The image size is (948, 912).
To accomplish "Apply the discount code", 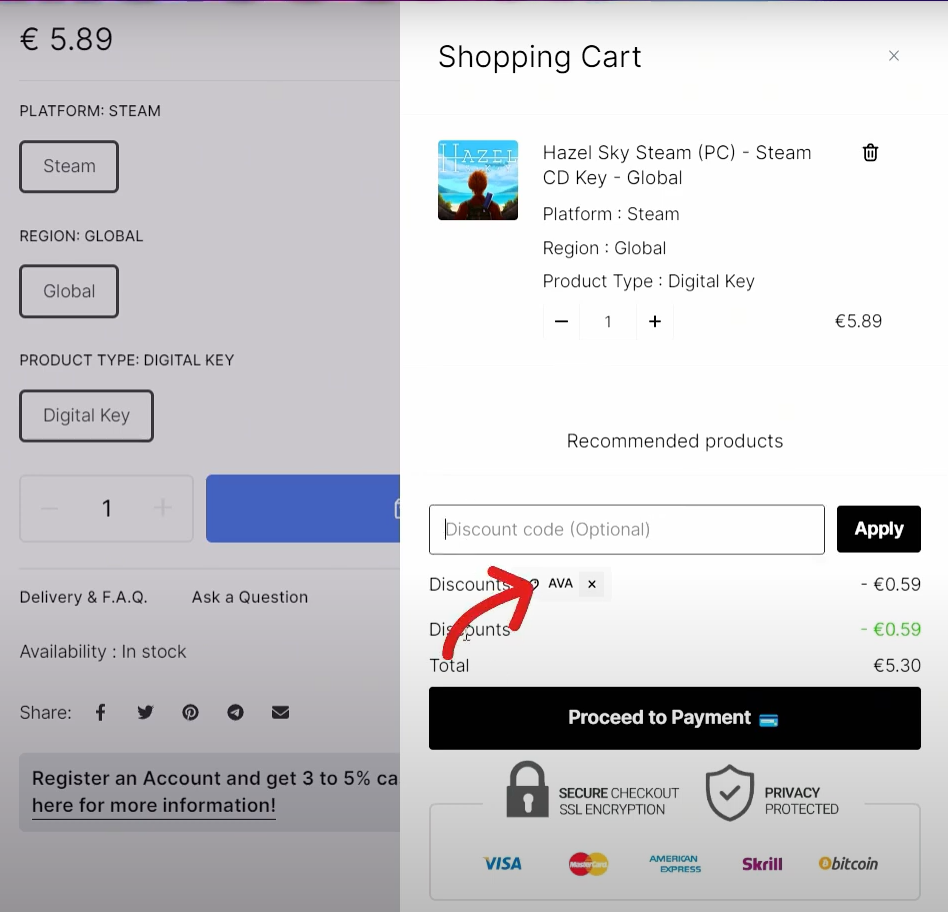I will (878, 529).
